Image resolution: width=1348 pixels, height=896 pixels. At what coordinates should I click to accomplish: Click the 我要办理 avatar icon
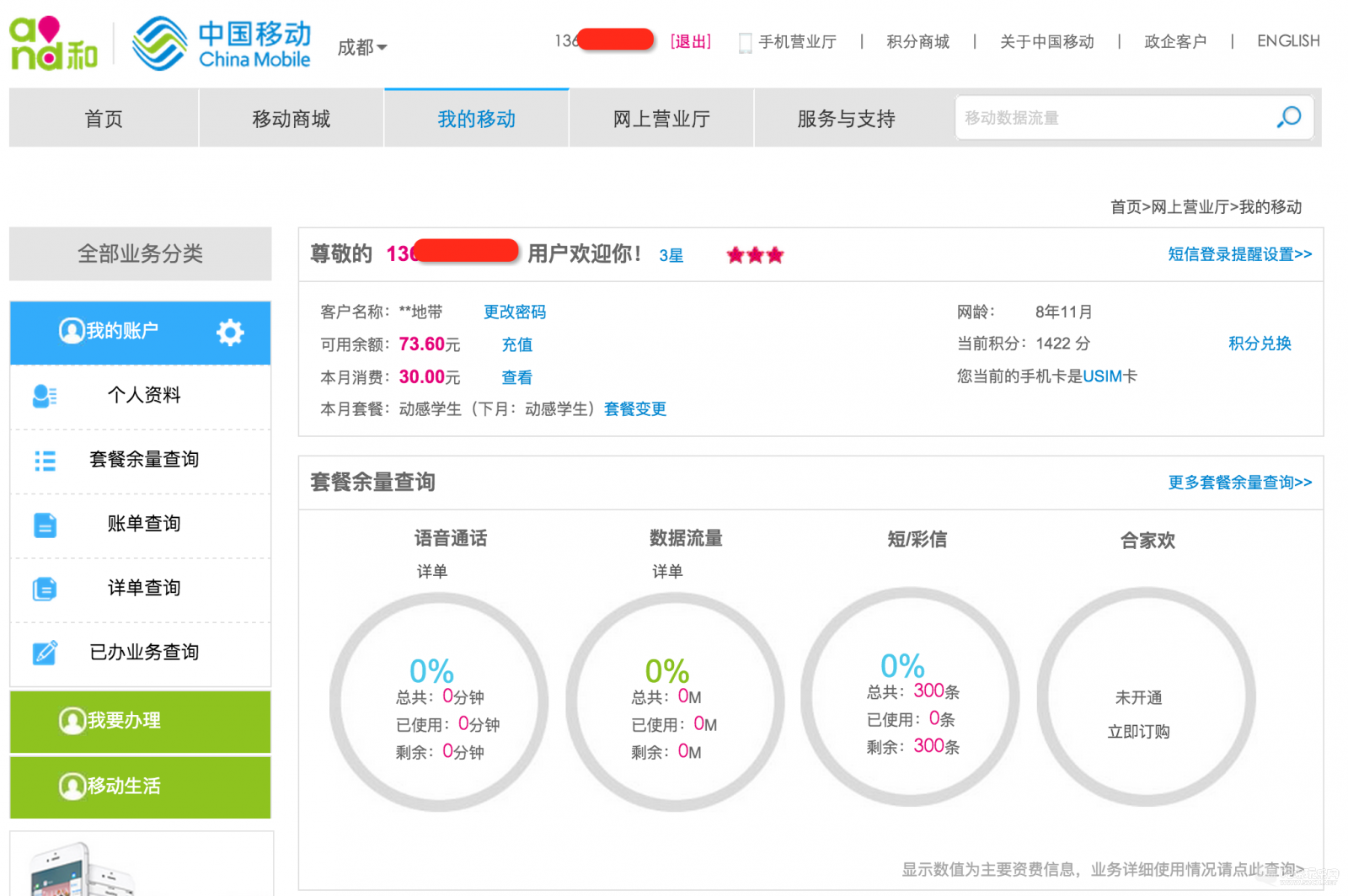(x=72, y=721)
